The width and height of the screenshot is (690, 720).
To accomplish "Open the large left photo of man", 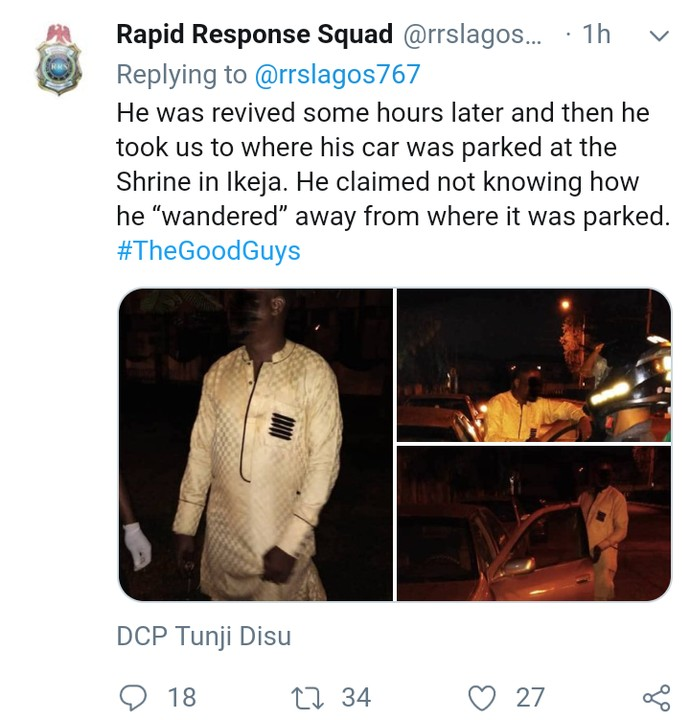I will pyautogui.click(x=256, y=444).
